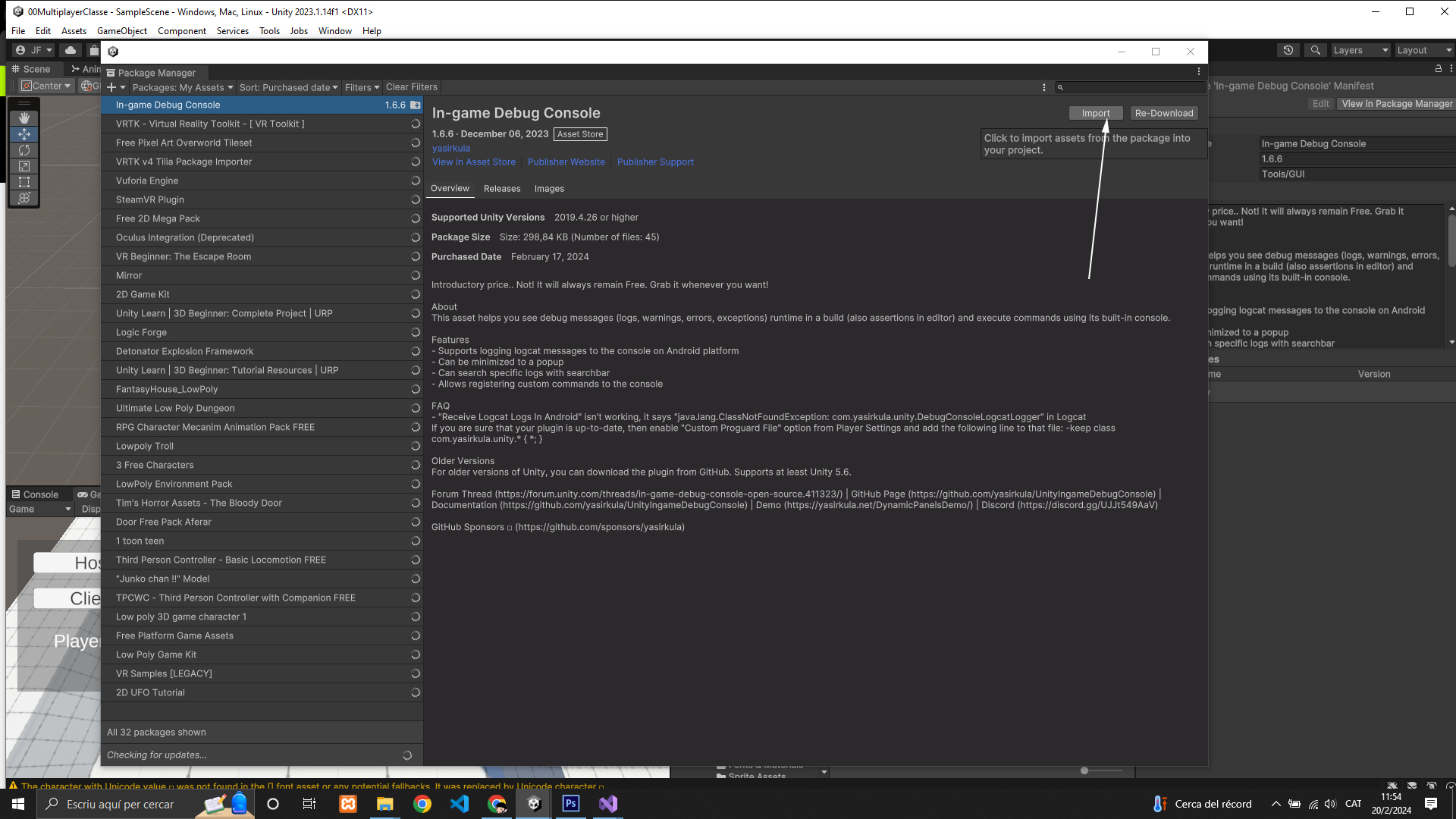Viewport: 1456px width, 819px height.
Task: Expand Packages: My Assets dropdown
Action: point(182,87)
